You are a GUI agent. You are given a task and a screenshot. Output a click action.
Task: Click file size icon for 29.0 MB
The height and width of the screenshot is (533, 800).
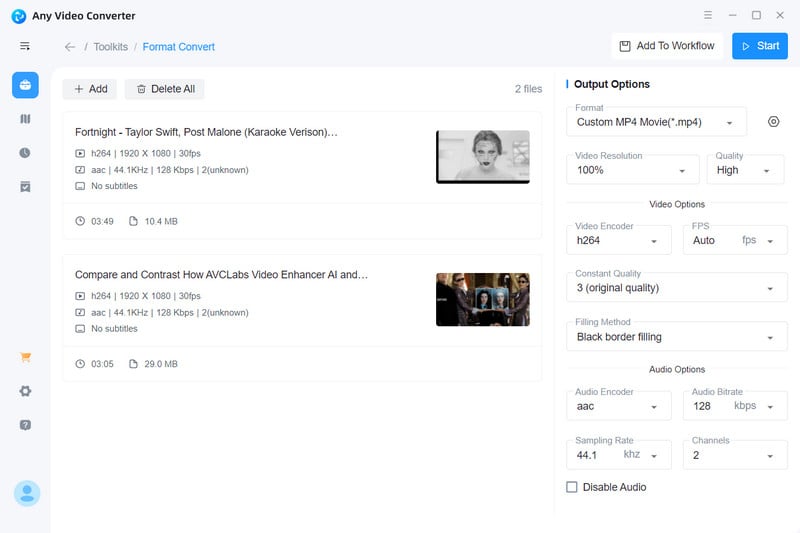point(133,364)
